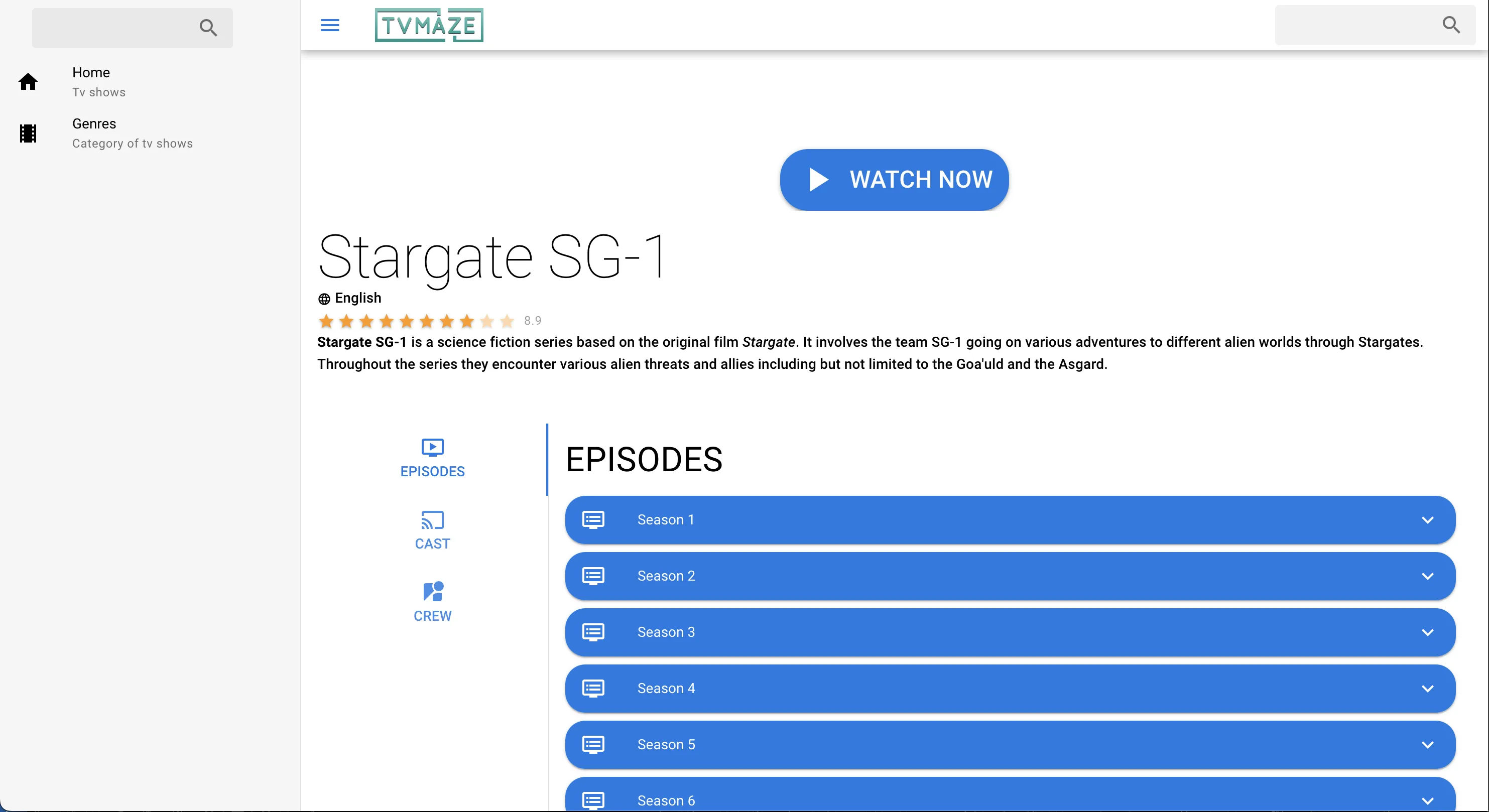Click the Season 5 list icon
Screen dimensions: 1489x812
(593, 744)
